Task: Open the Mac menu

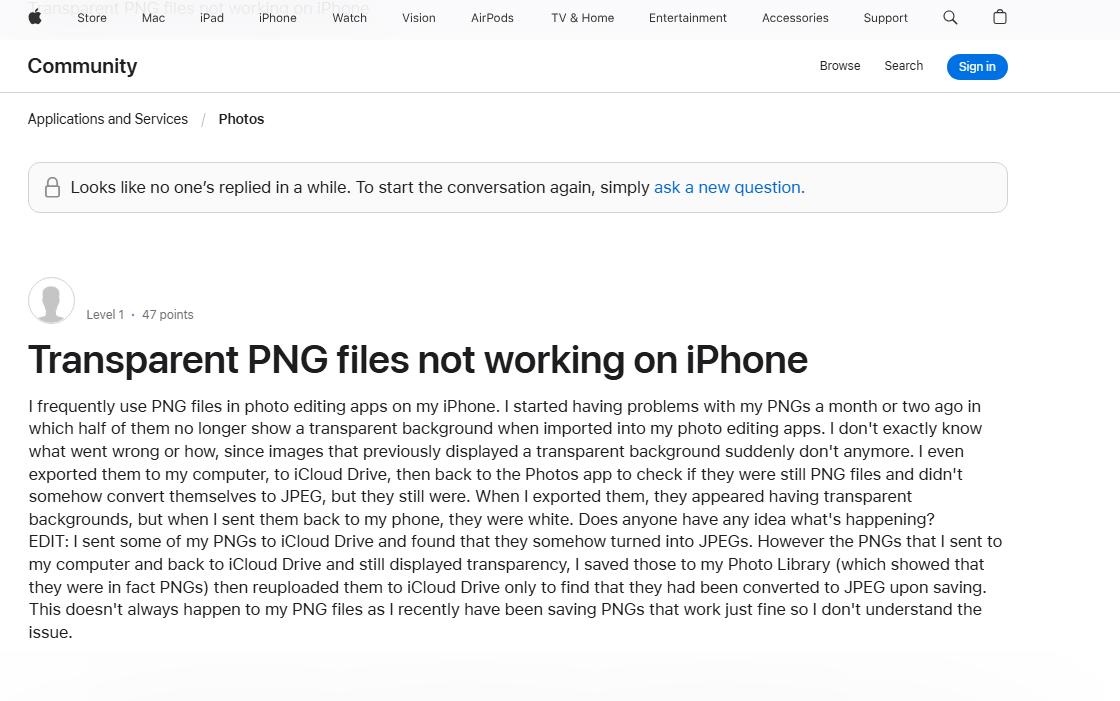Action: (154, 18)
